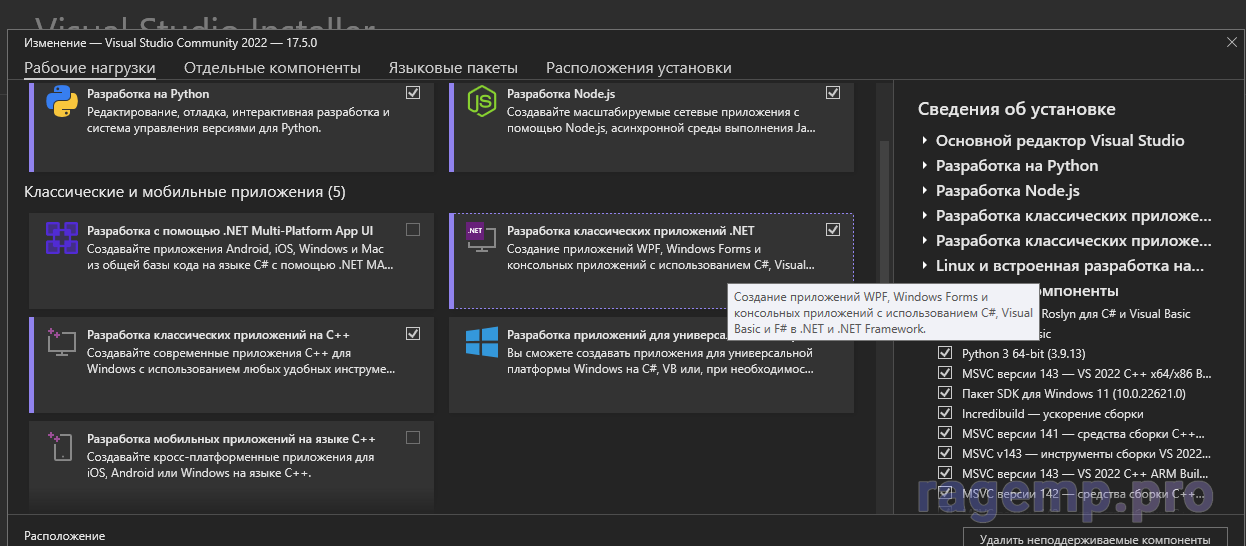
Task: Expand Разработка Node.js in install details
Action: pyautogui.click(x=925, y=191)
